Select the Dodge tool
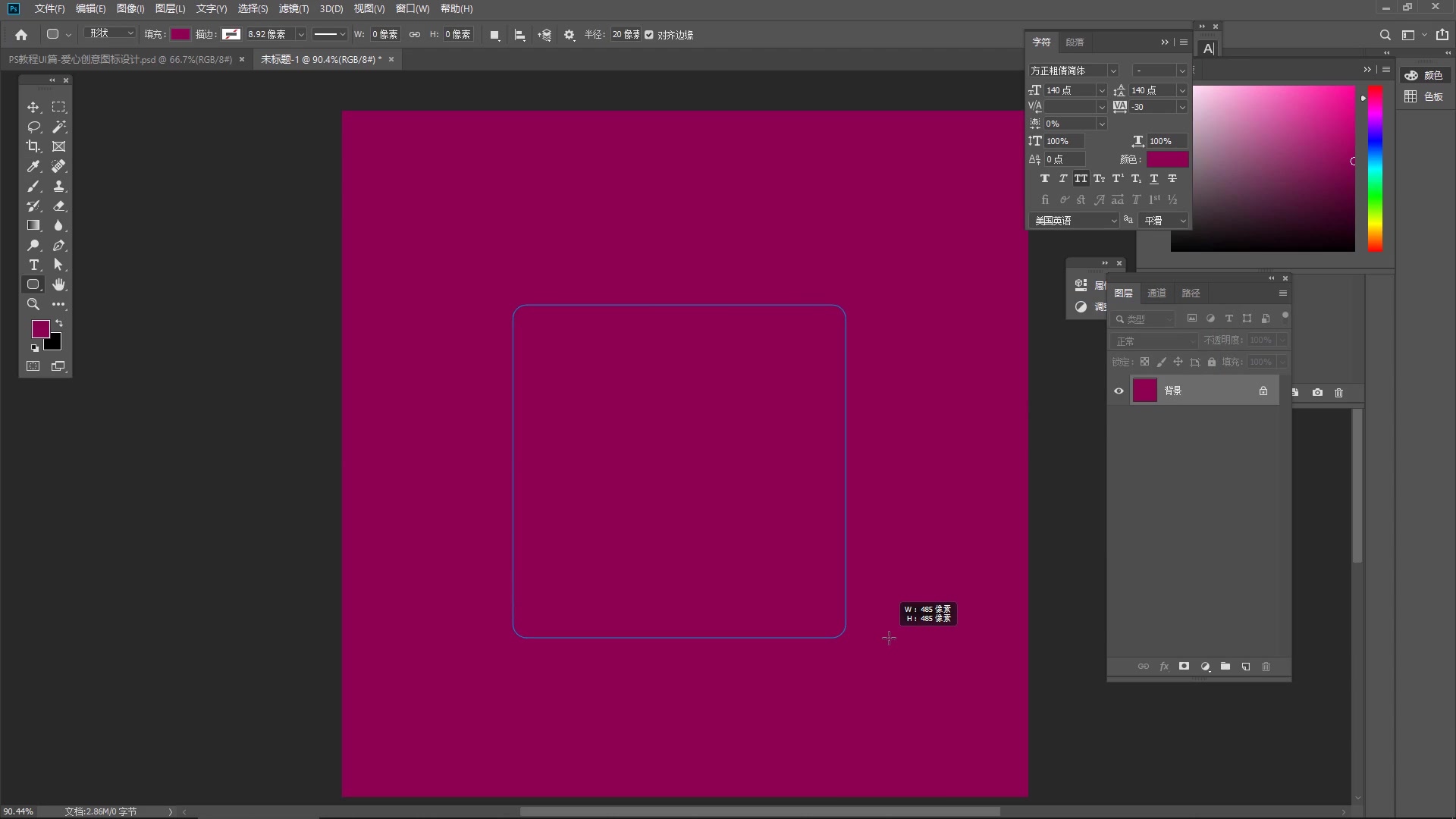This screenshot has width=1456, height=819. (x=33, y=246)
